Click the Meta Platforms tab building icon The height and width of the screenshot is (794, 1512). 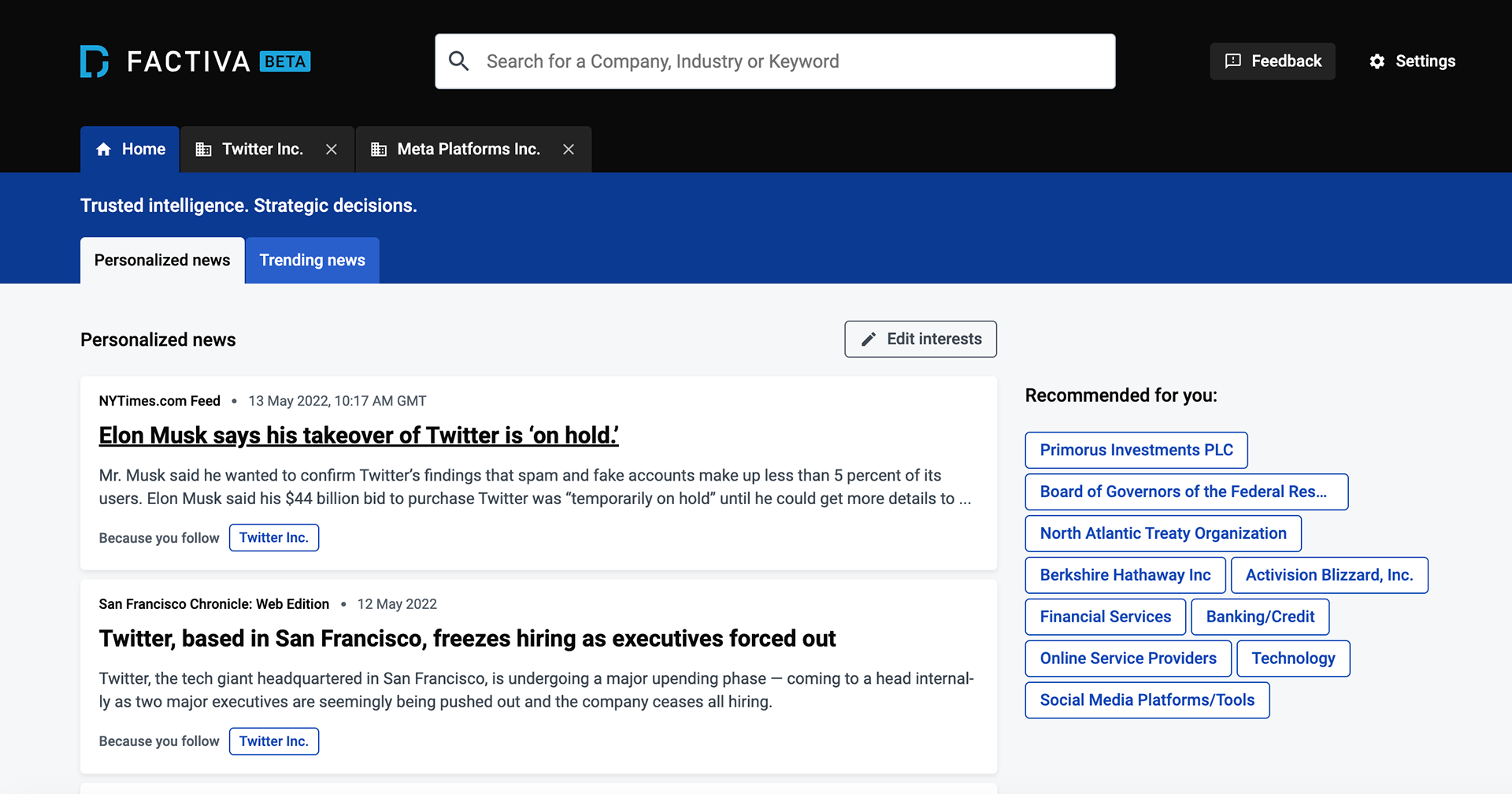click(379, 150)
